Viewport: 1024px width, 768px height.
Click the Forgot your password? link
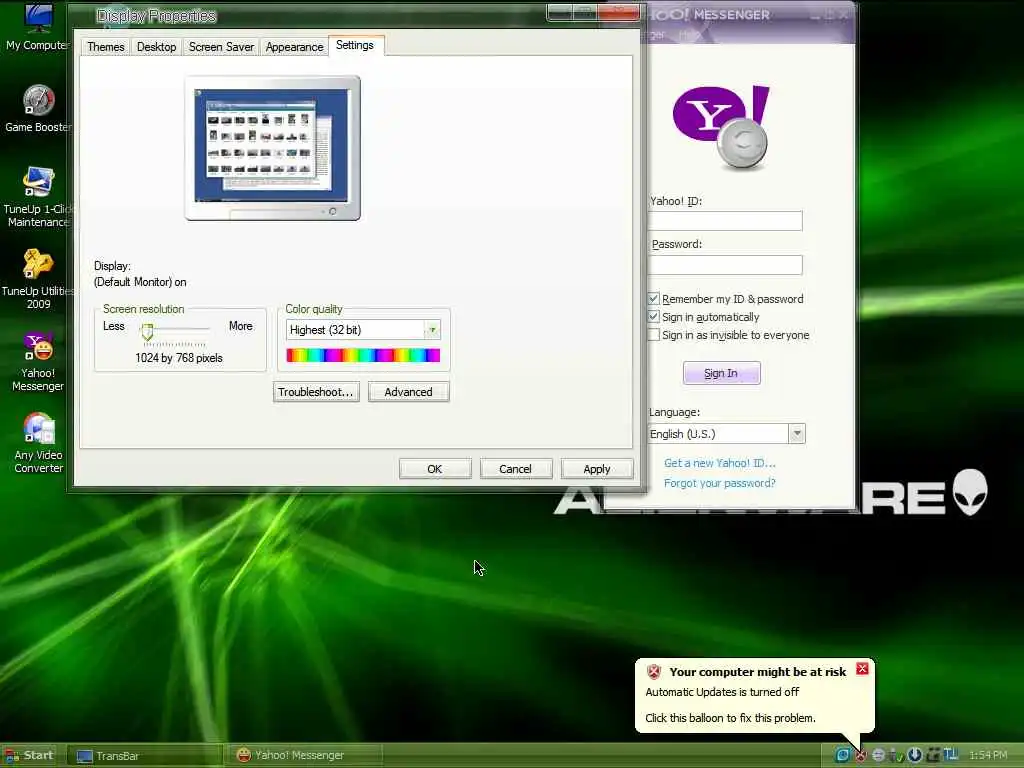click(720, 483)
